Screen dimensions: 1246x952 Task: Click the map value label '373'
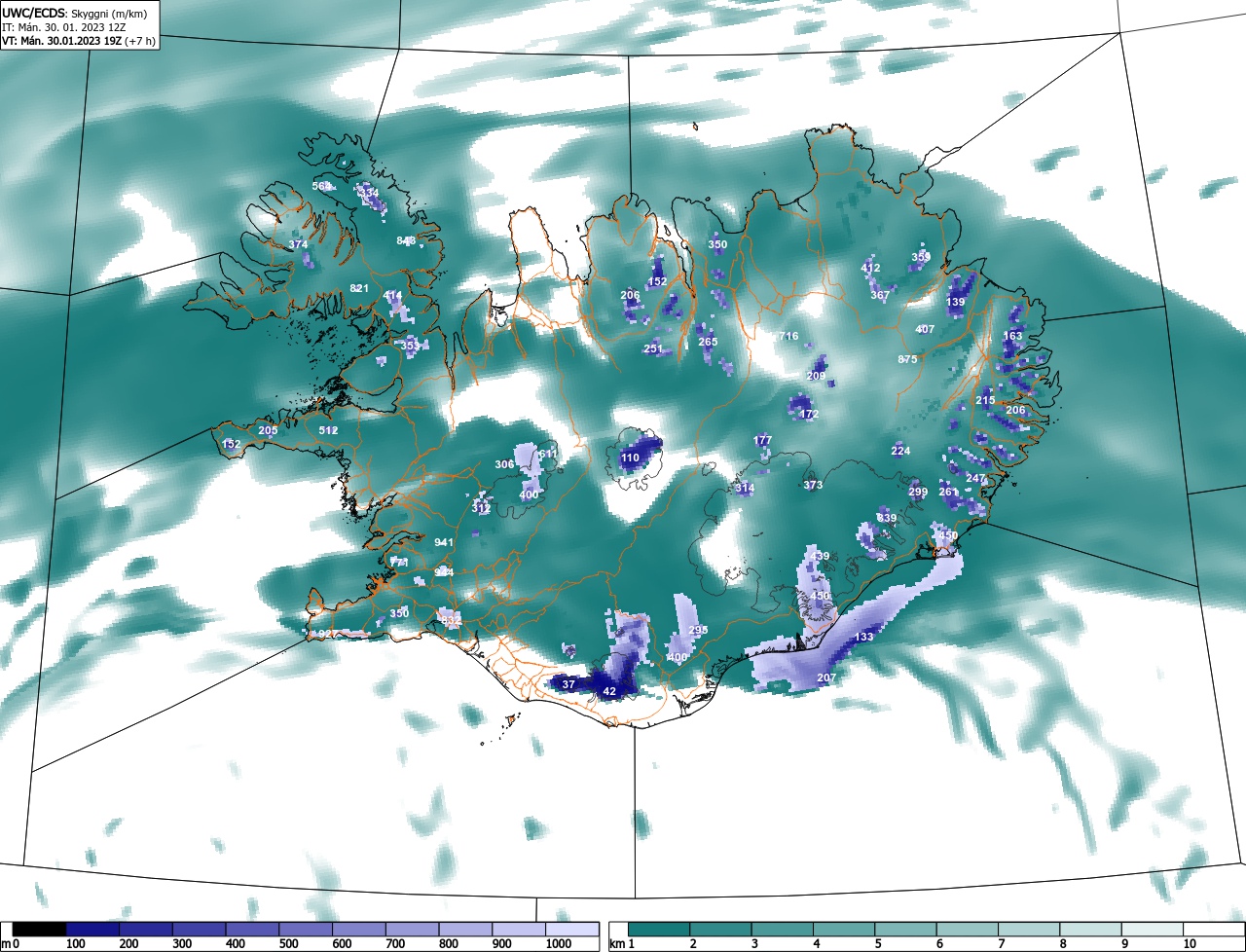tap(814, 485)
